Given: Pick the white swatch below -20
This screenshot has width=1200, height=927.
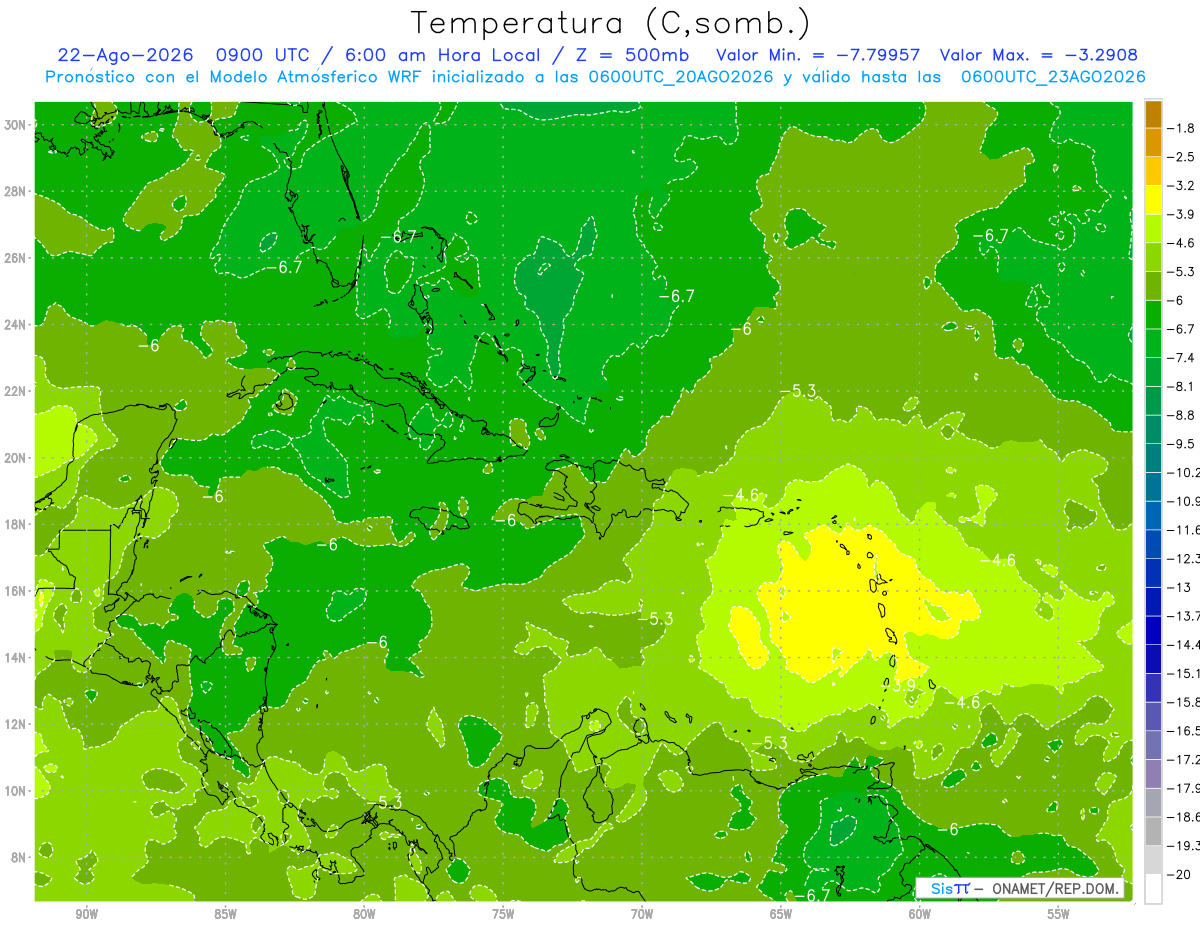Looking at the screenshot, I should (1153, 888).
